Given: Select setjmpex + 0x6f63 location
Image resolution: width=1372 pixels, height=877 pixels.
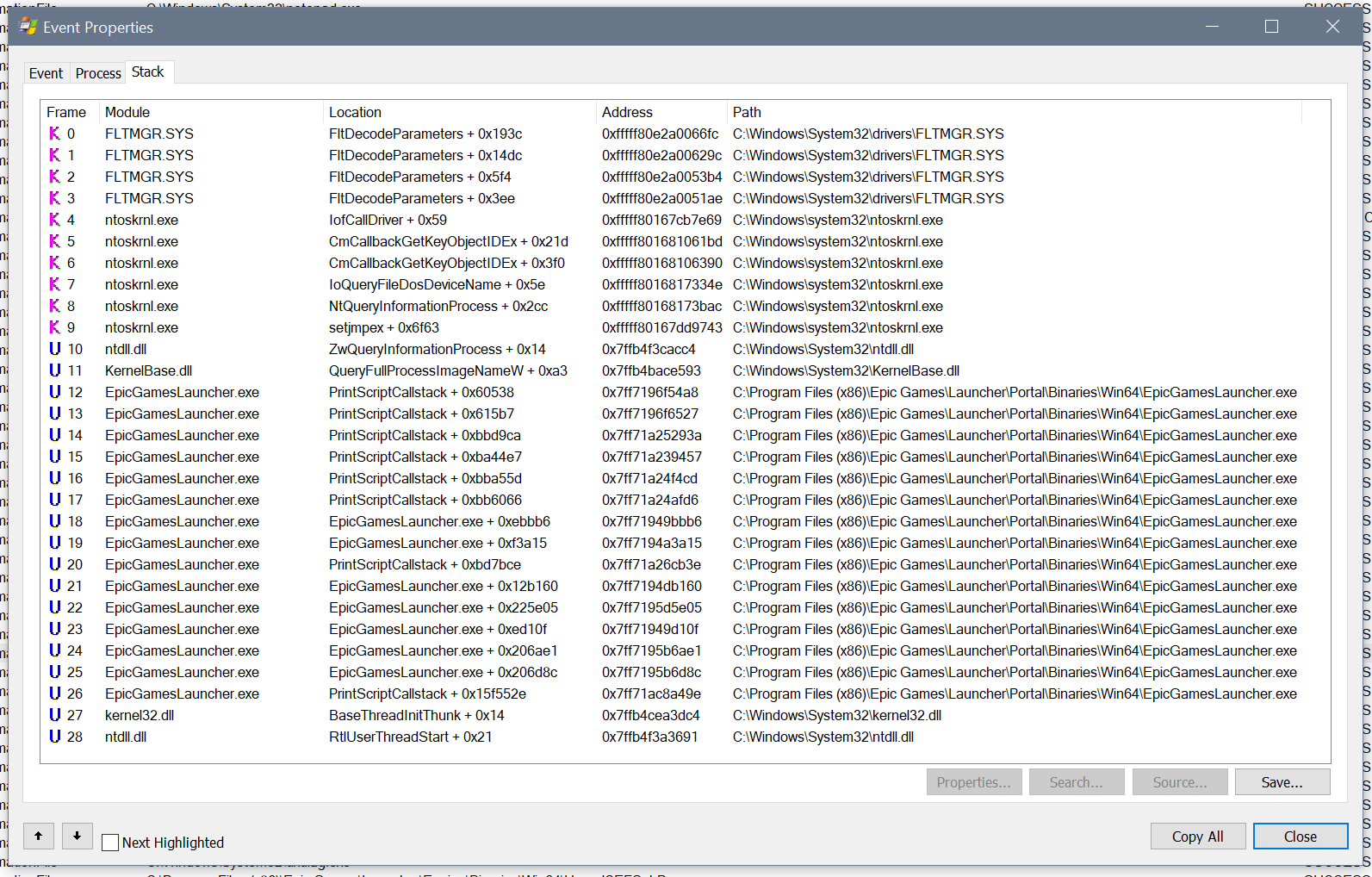Looking at the screenshot, I should coord(384,327).
